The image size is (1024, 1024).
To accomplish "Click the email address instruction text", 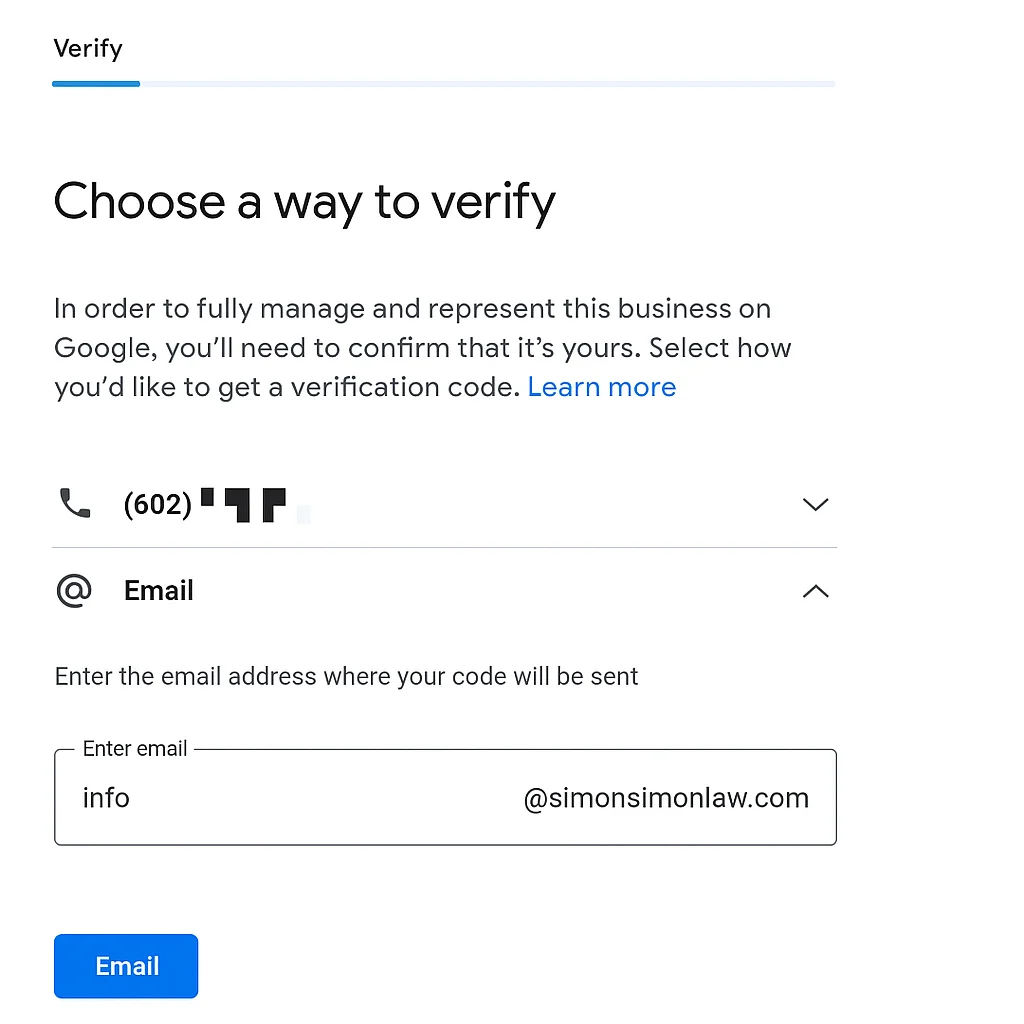I will click(x=346, y=676).
